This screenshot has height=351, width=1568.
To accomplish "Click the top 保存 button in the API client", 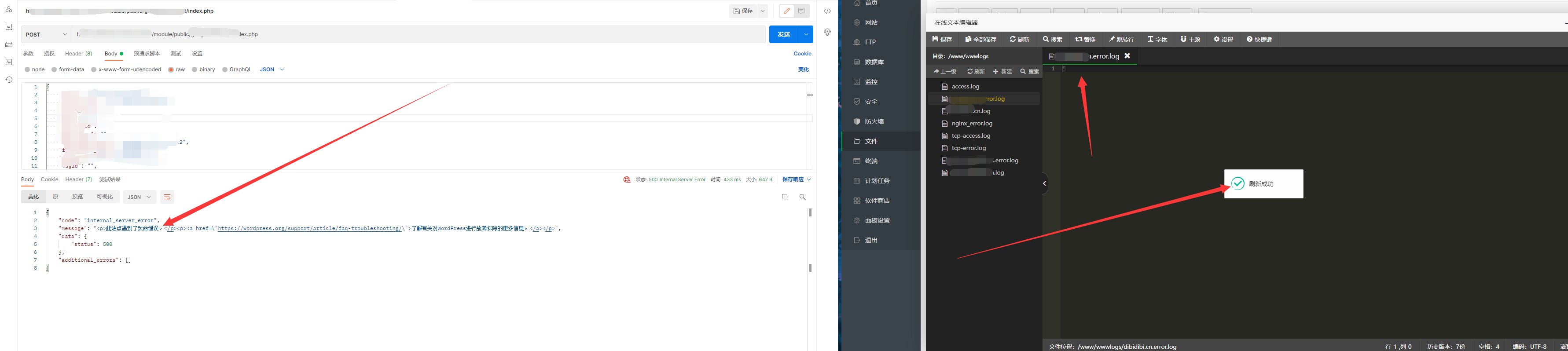I will (x=742, y=11).
